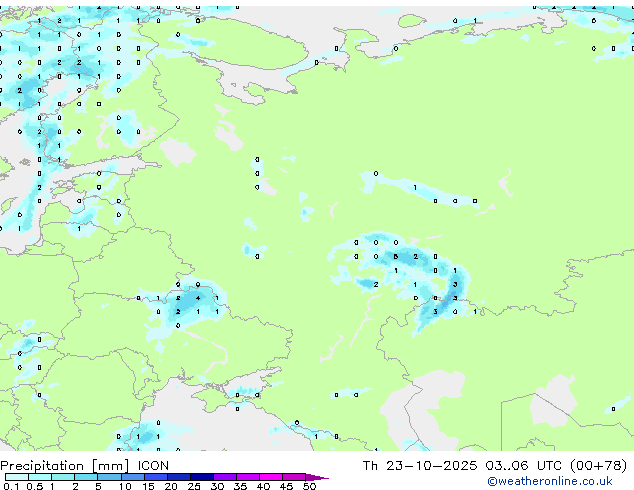The image size is (634, 490).
Task: Click the '03..06 UTC' time range
Action: point(524,466)
